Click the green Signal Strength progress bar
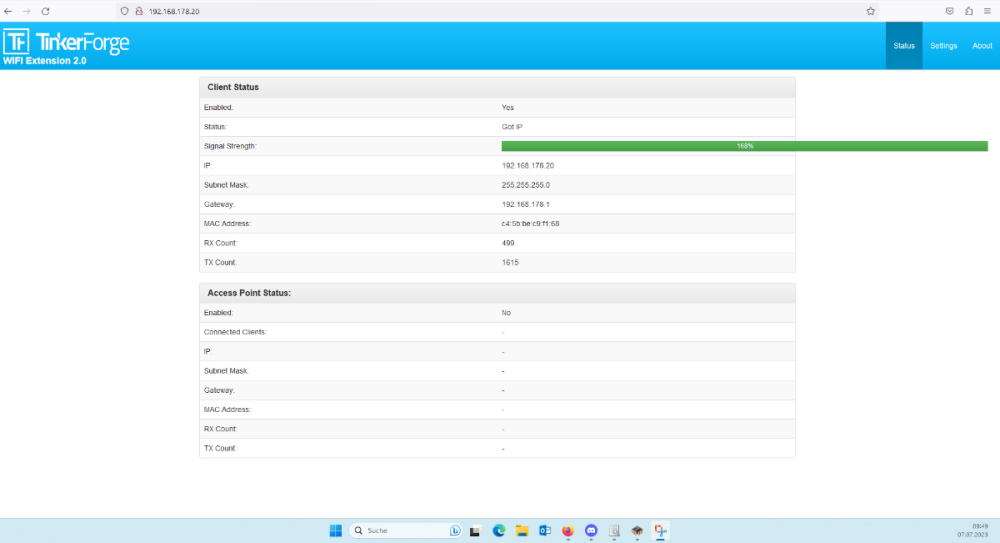 pyautogui.click(x=744, y=146)
